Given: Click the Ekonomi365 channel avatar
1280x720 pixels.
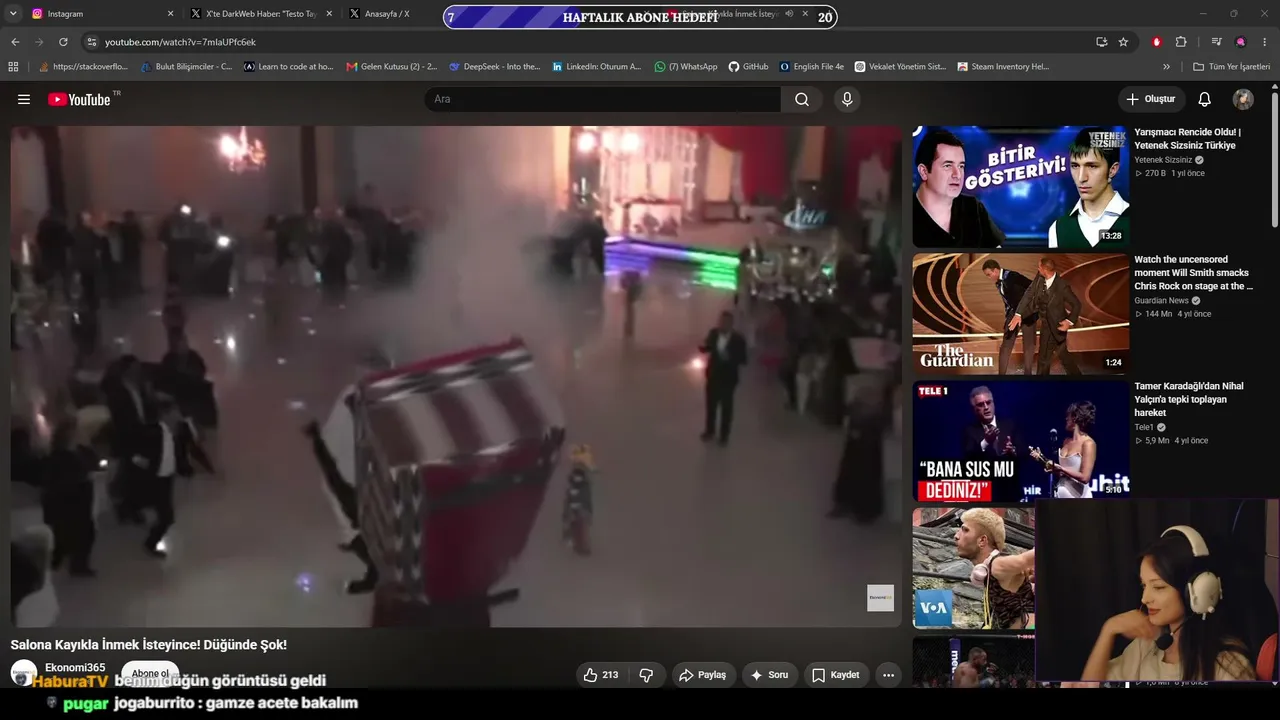Looking at the screenshot, I should tap(24, 673).
